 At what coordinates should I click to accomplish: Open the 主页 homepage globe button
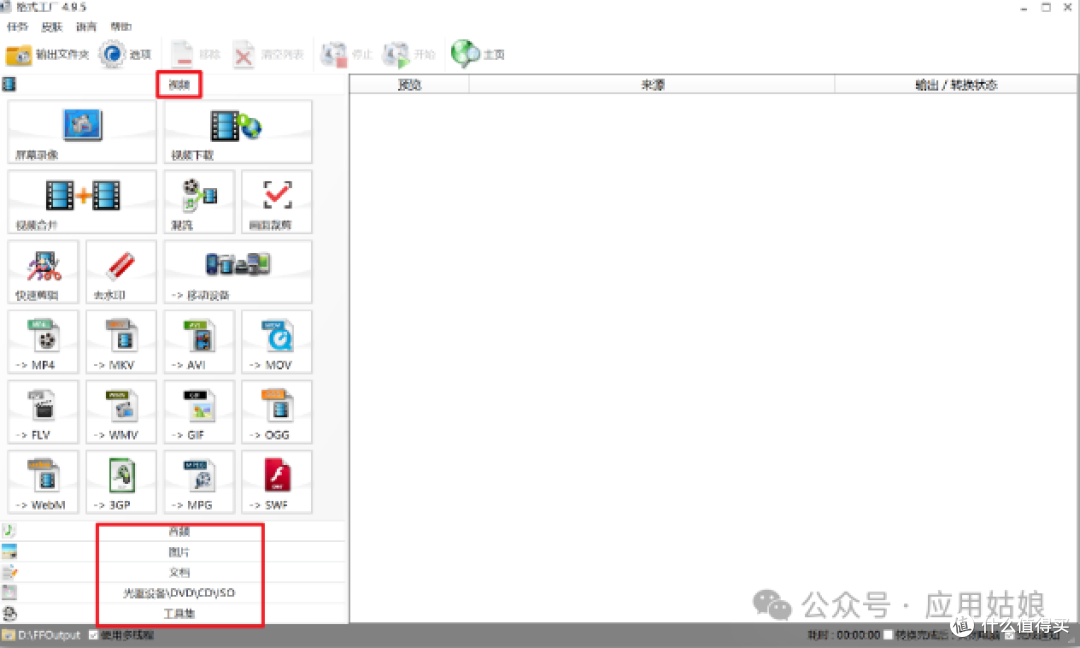pyautogui.click(x=478, y=54)
